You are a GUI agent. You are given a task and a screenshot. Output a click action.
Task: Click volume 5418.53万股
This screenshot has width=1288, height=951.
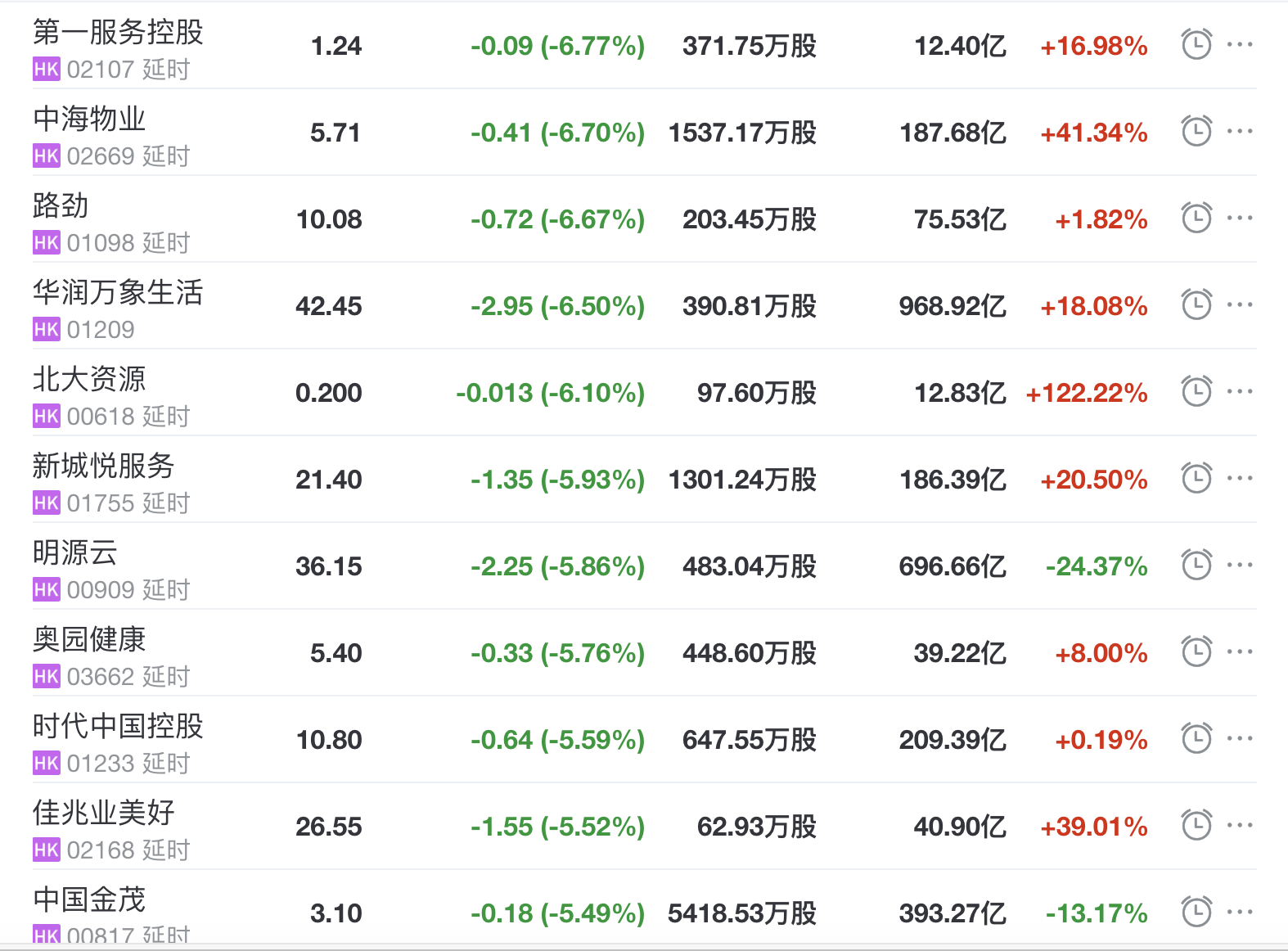[742, 913]
